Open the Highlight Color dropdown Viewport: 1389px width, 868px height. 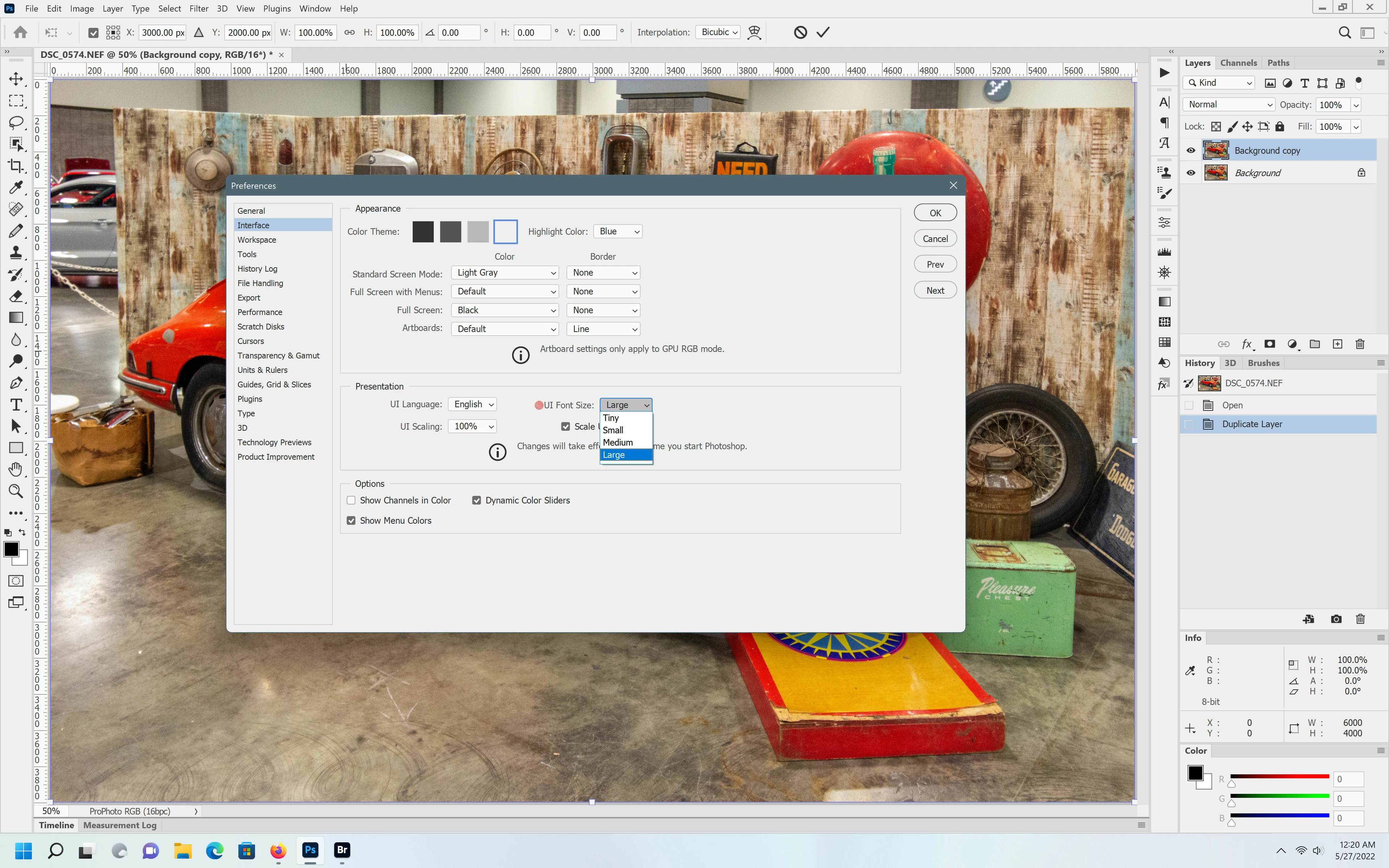pos(617,231)
